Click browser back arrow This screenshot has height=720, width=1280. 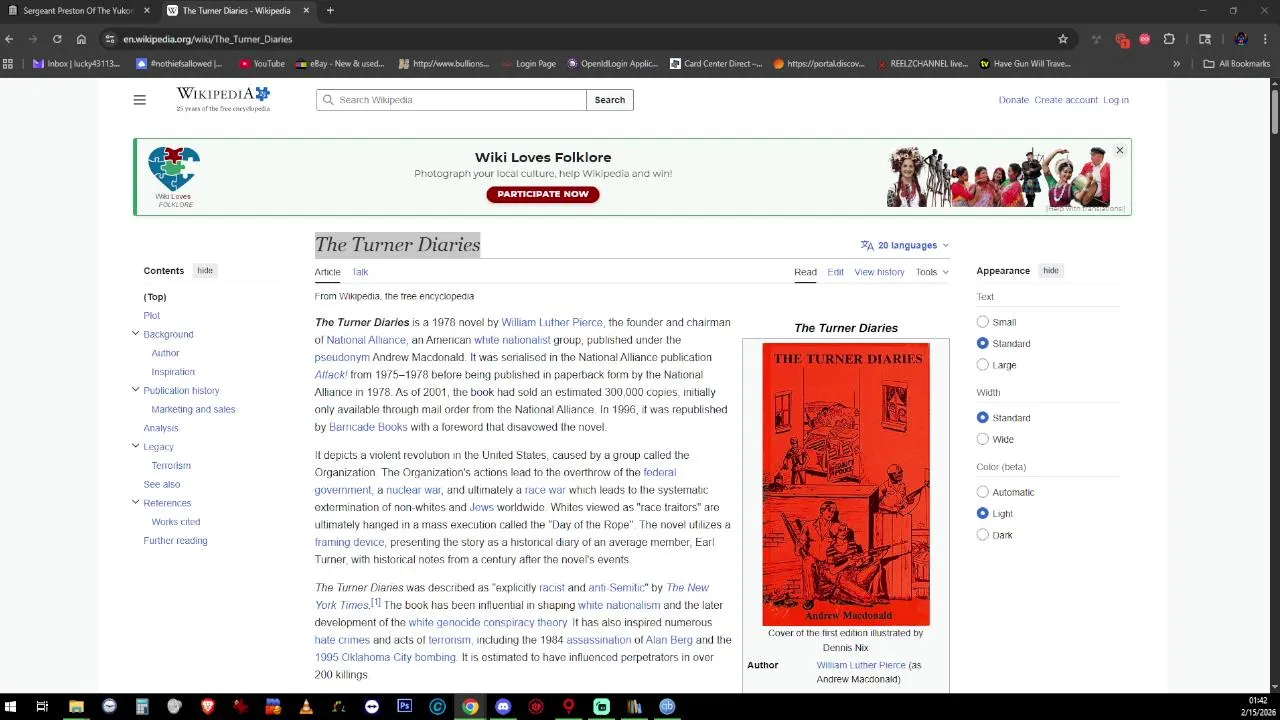coord(9,39)
